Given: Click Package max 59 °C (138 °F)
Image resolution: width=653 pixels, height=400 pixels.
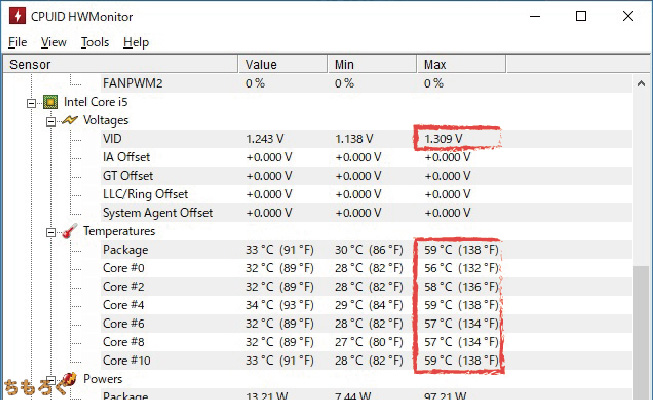Looking at the screenshot, I should tap(461, 250).
